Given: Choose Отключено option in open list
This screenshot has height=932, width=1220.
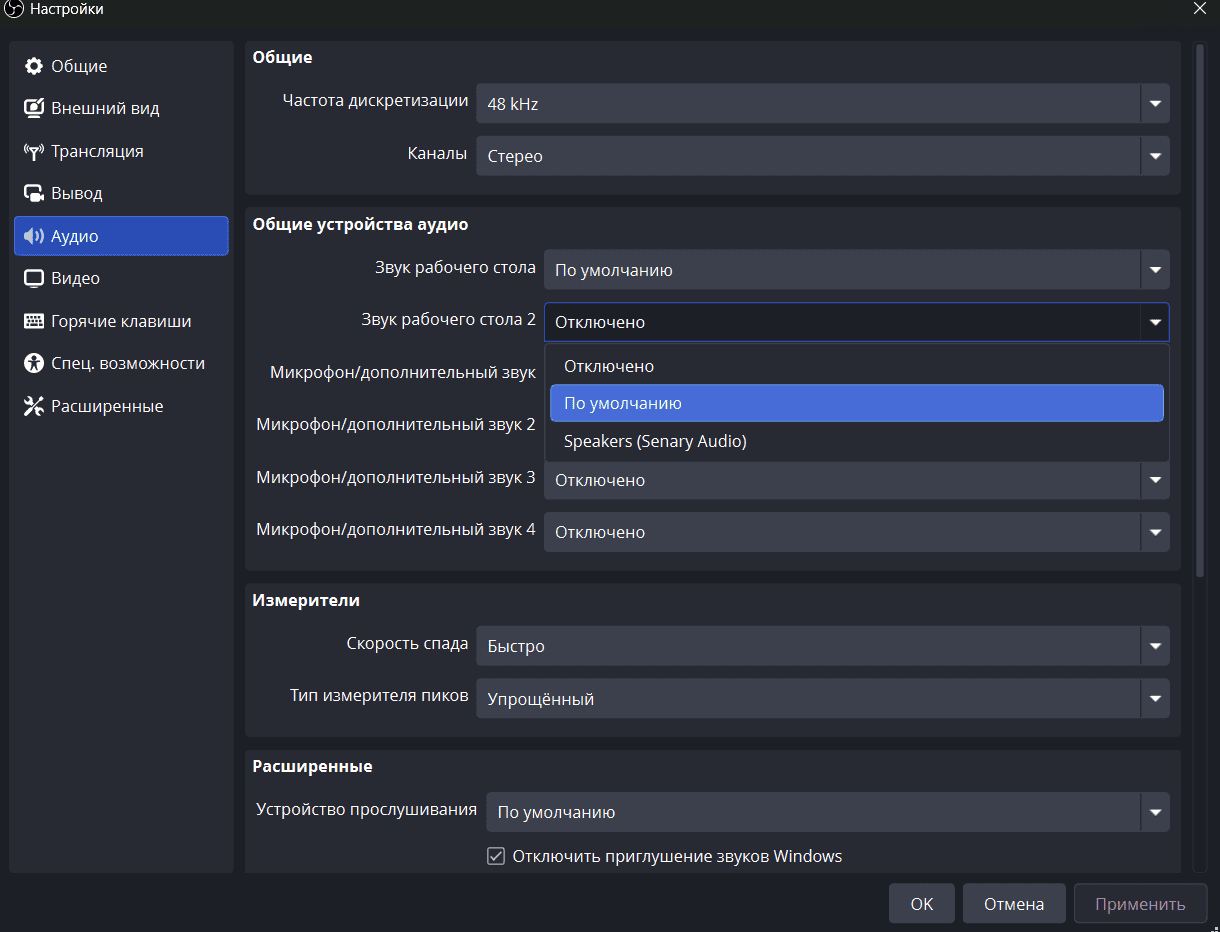Looking at the screenshot, I should click(609, 366).
